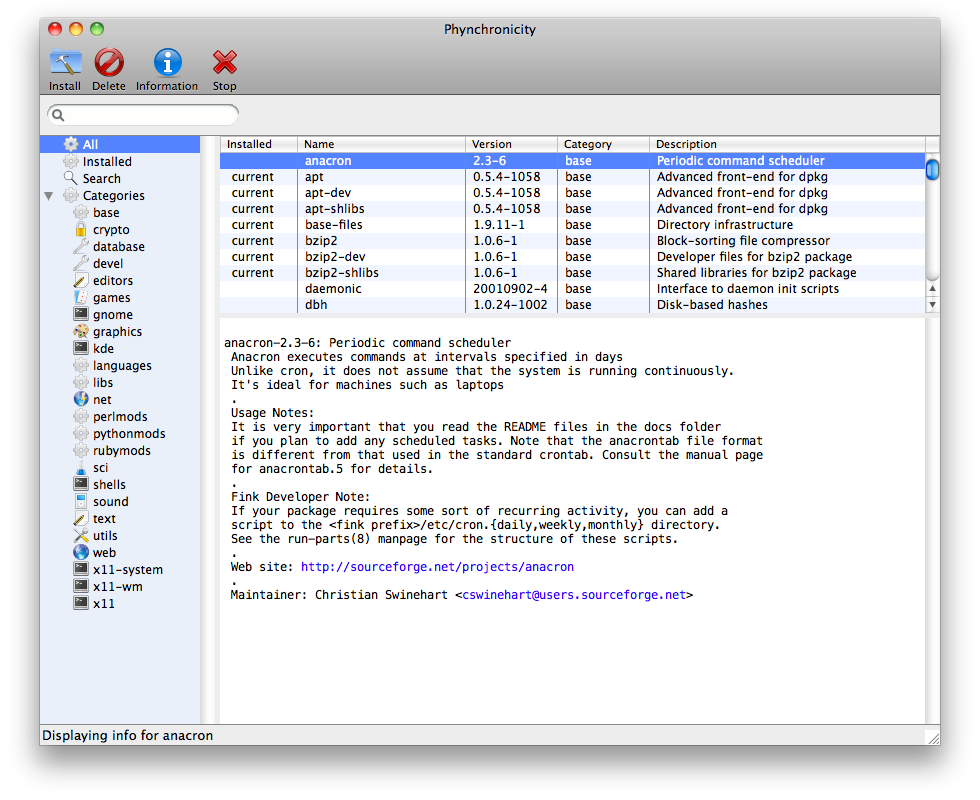Screen dimensions: 980x800
Task: Click the magnifier icon in search field
Action: pyautogui.click(x=58, y=115)
